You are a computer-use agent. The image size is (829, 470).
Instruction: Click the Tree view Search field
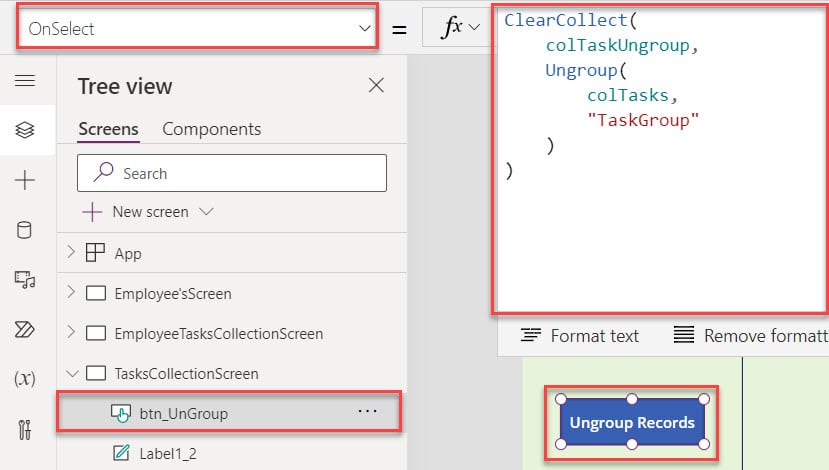(x=232, y=173)
